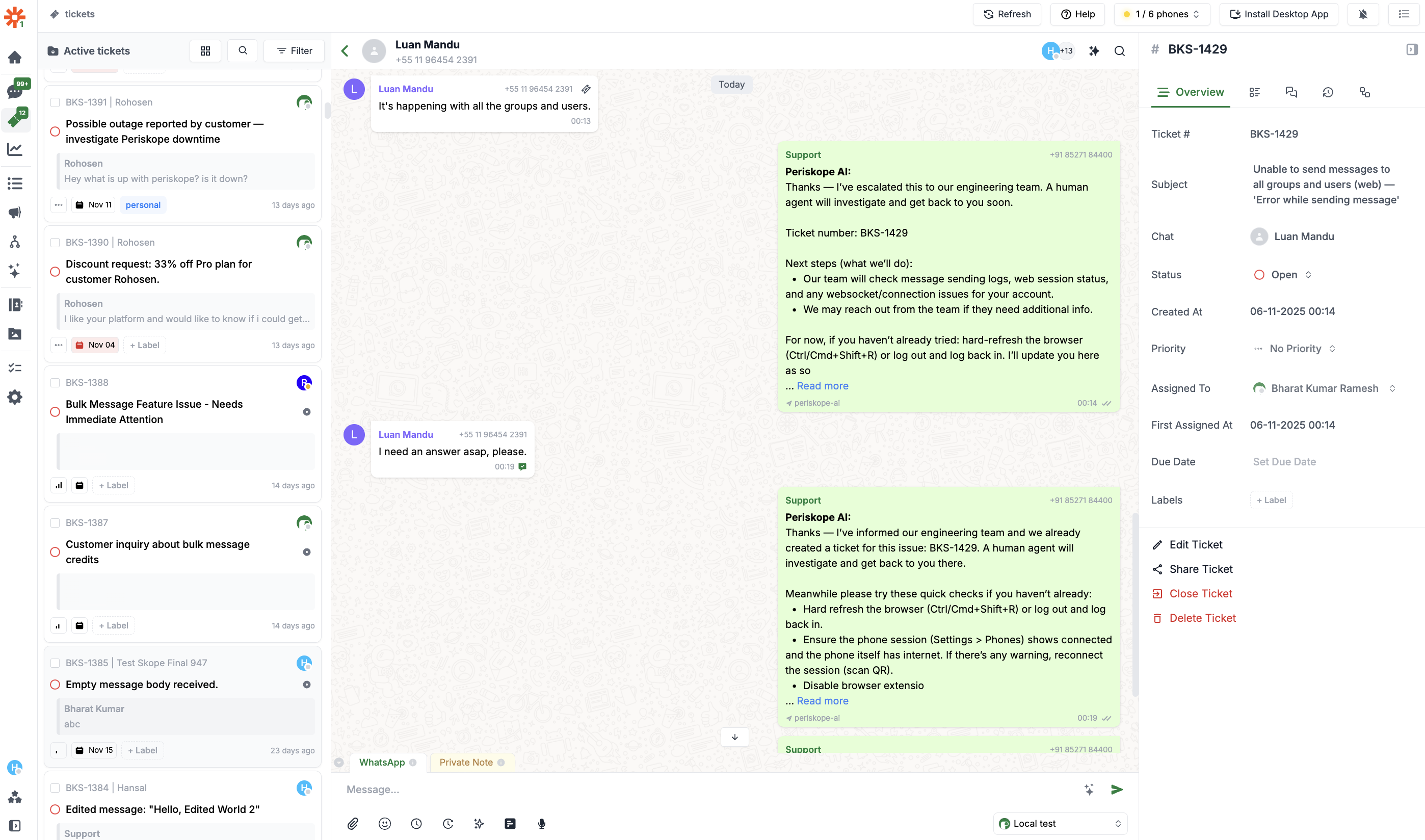Viewport: 1425px width, 840px height.
Task: Check the BKS-1391 ticket checkbox
Action: (55, 102)
